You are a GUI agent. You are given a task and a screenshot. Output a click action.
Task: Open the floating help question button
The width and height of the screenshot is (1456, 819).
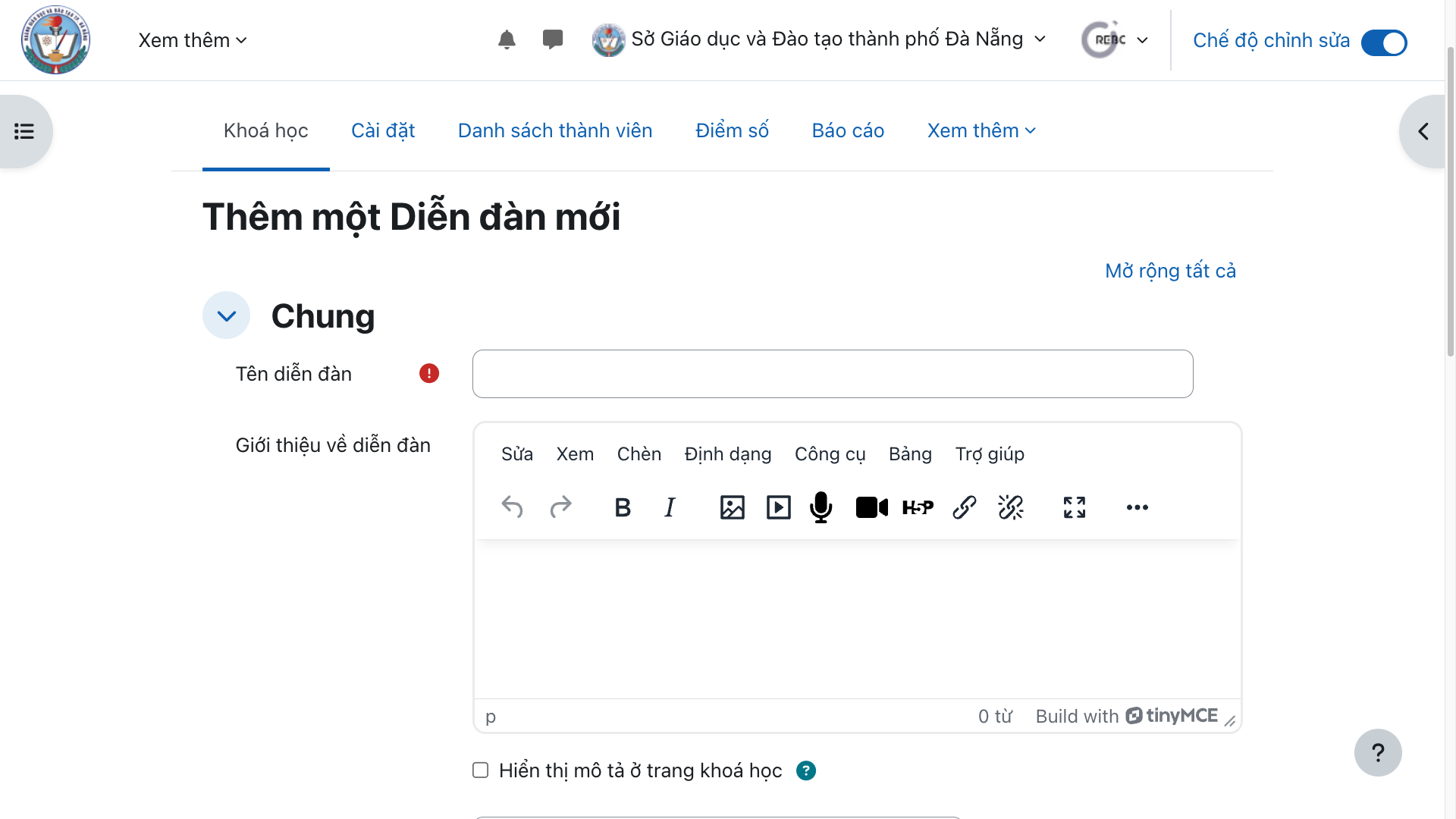[1378, 752]
